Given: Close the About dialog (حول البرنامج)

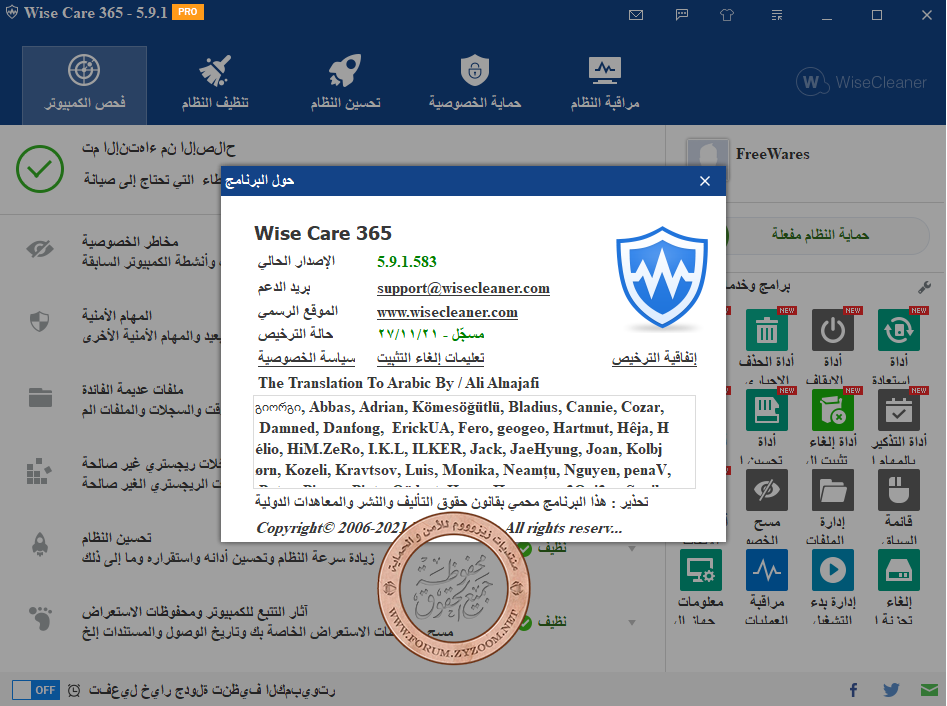Looking at the screenshot, I should [x=704, y=181].
